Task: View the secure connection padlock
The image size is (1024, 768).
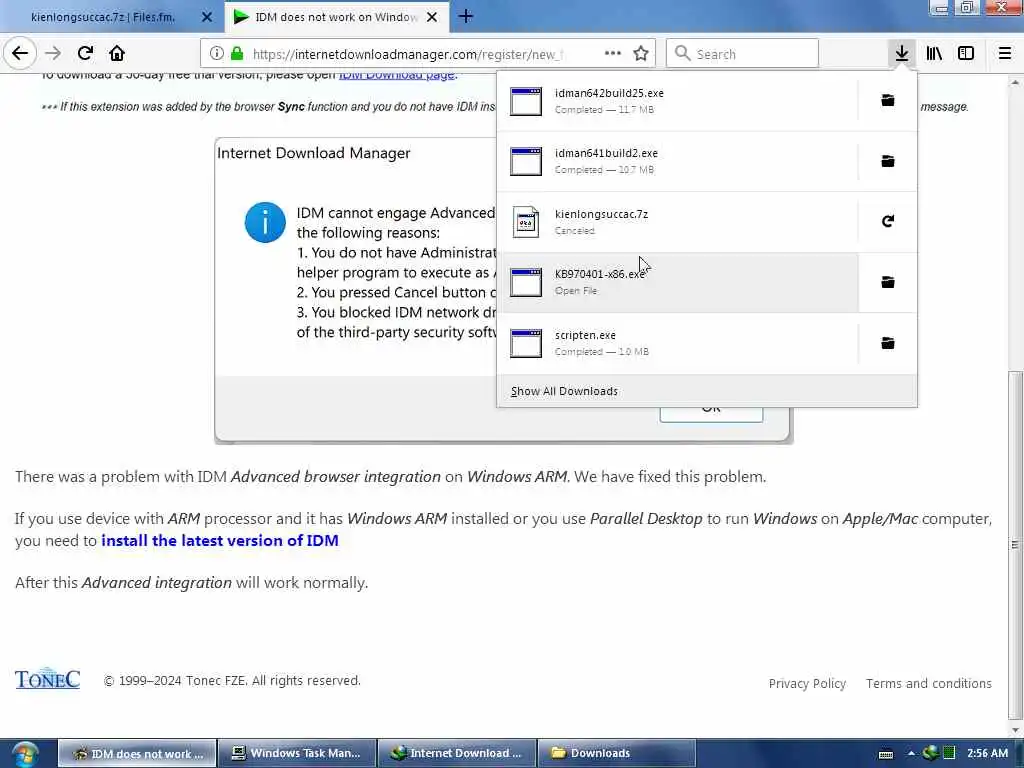Action: (237, 54)
